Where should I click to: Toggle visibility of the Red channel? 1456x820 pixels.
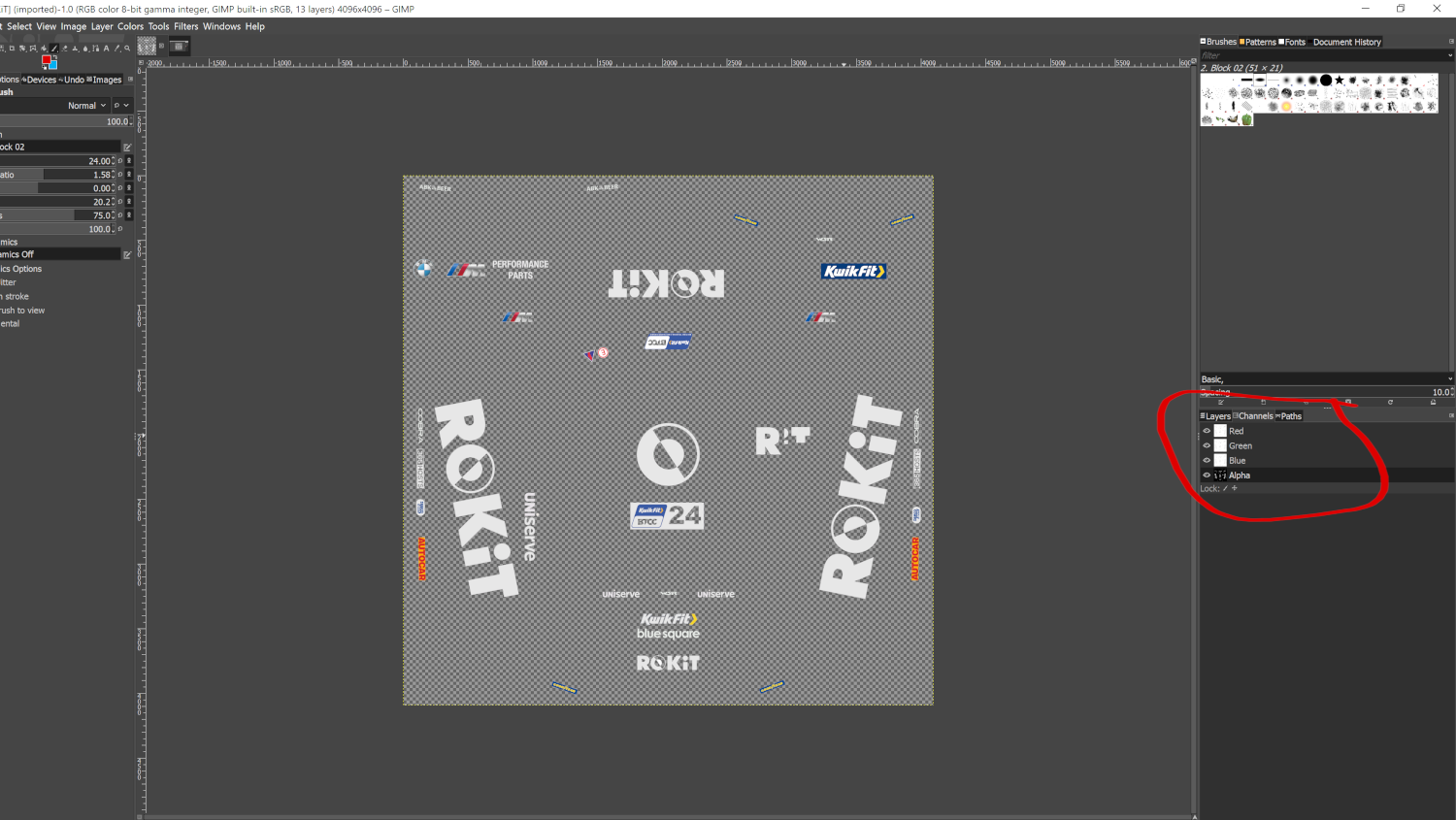click(x=1207, y=431)
